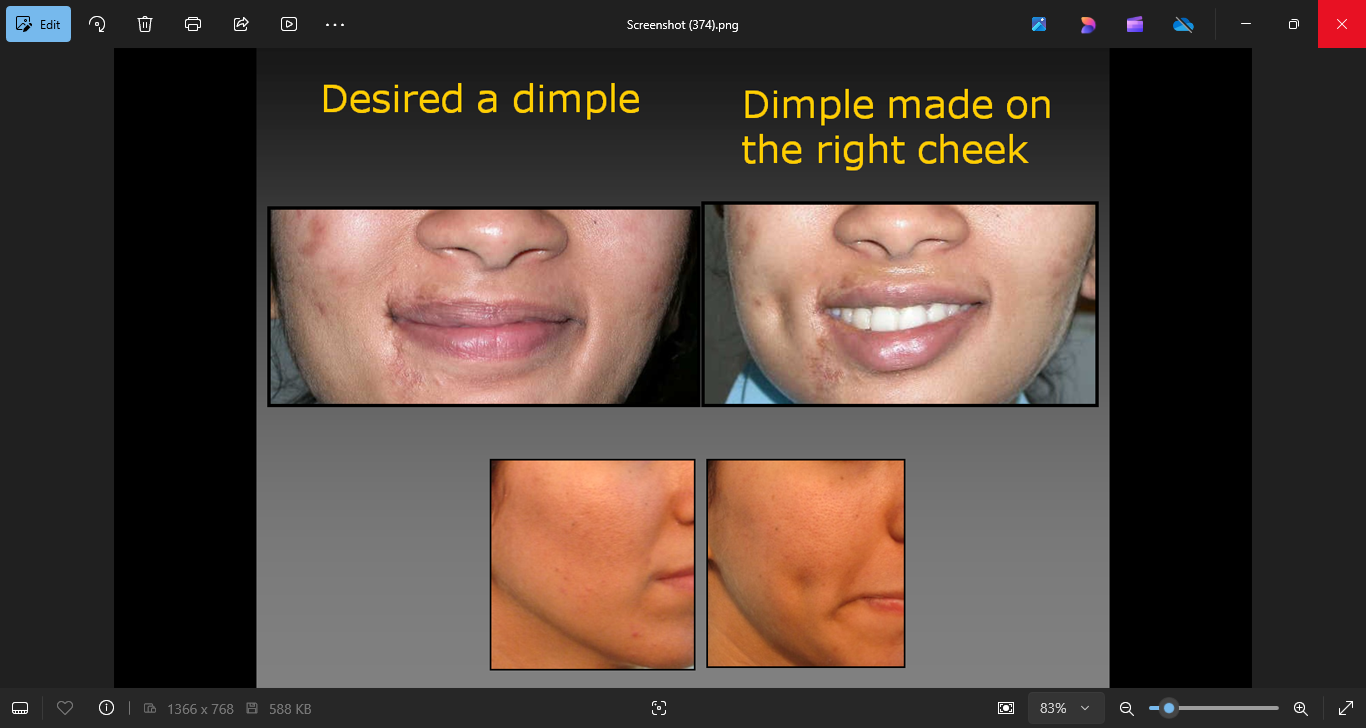Click the Edit image button
The width and height of the screenshot is (1366, 728).
tap(38, 24)
